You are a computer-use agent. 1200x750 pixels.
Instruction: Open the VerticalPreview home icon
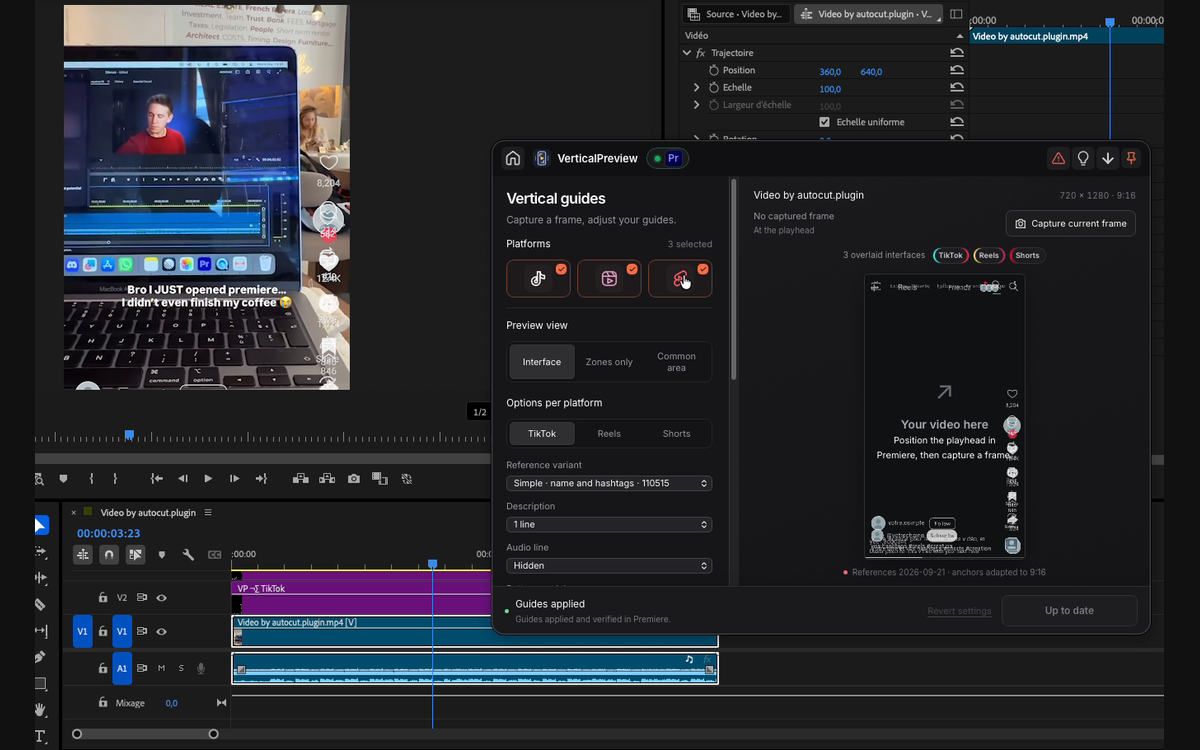click(513, 158)
